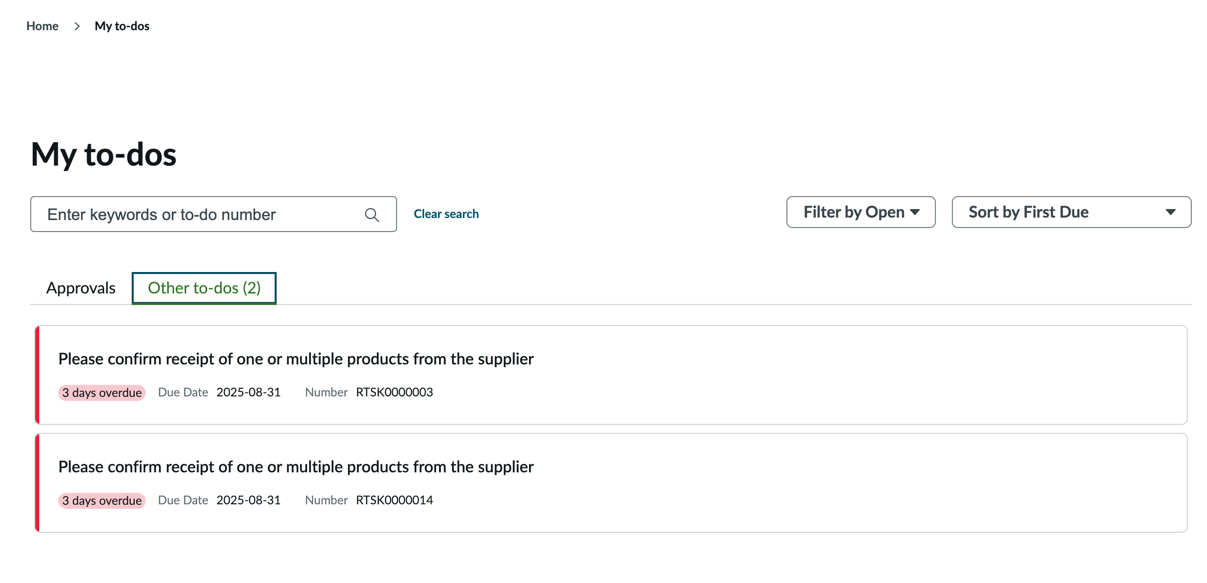Click the overdue badge on RTSK0000014

click(x=101, y=501)
